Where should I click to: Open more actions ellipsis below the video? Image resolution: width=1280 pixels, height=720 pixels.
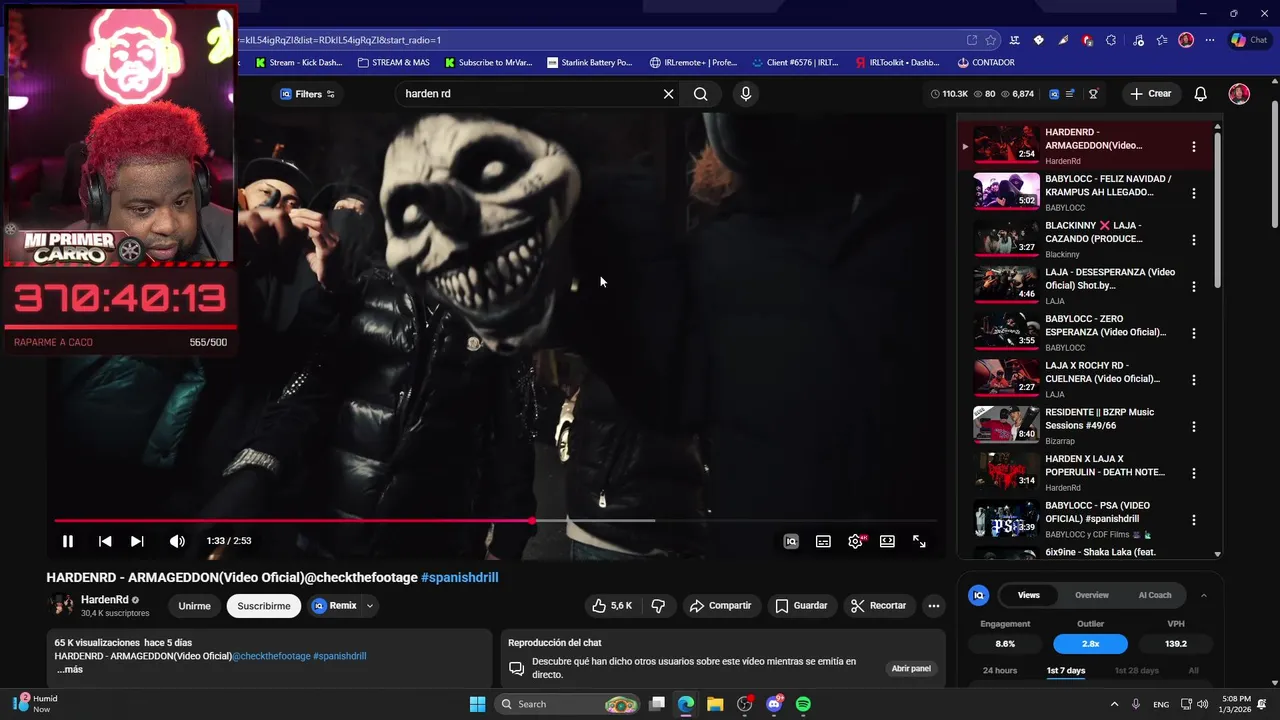pyautogui.click(x=934, y=606)
